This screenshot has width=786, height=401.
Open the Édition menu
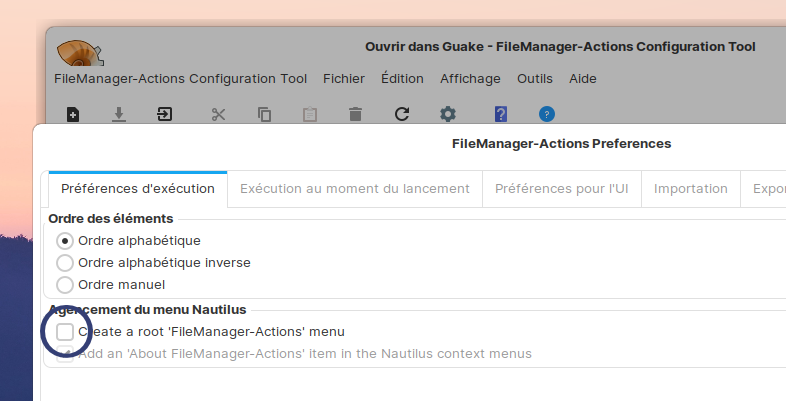tap(402, 79)
